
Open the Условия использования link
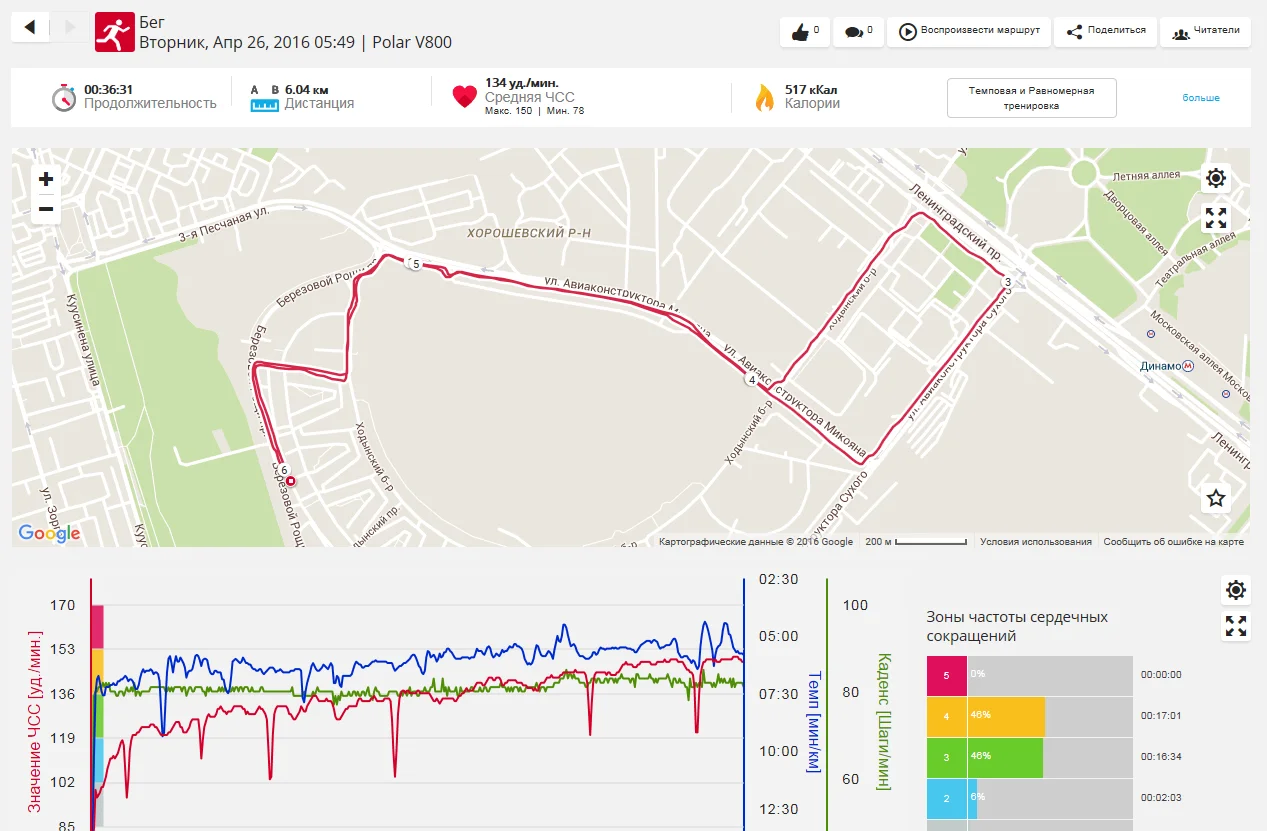pyautogui.click(x=1035, y=542)
